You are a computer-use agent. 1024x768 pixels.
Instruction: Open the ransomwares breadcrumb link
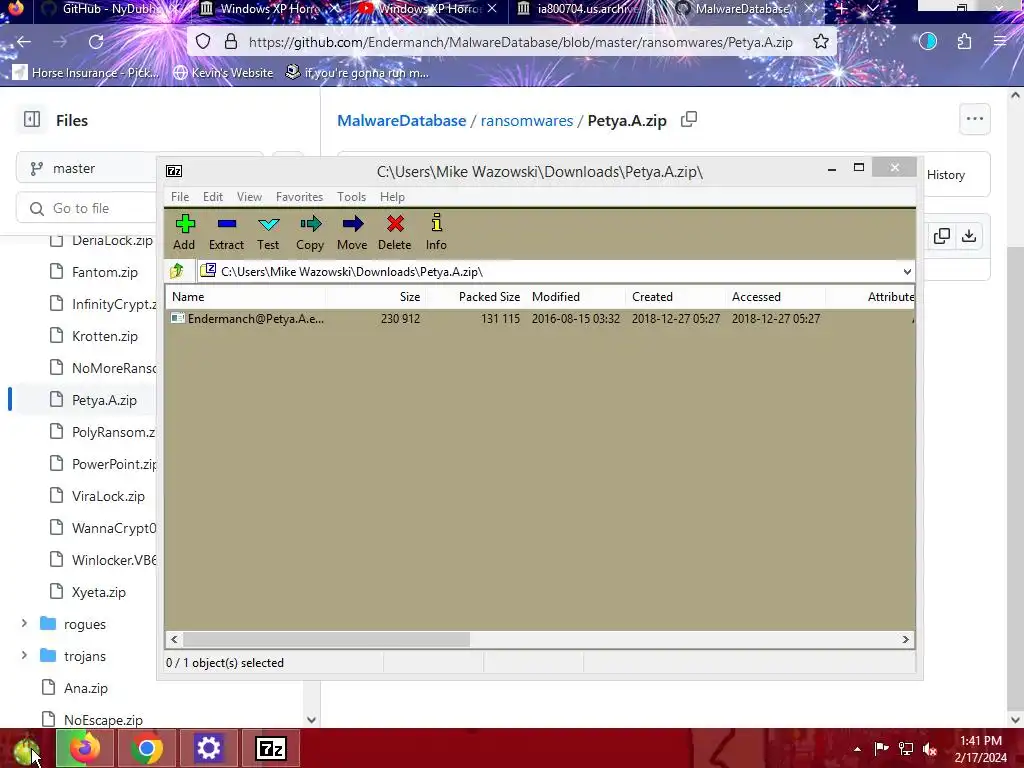point(527,121)
